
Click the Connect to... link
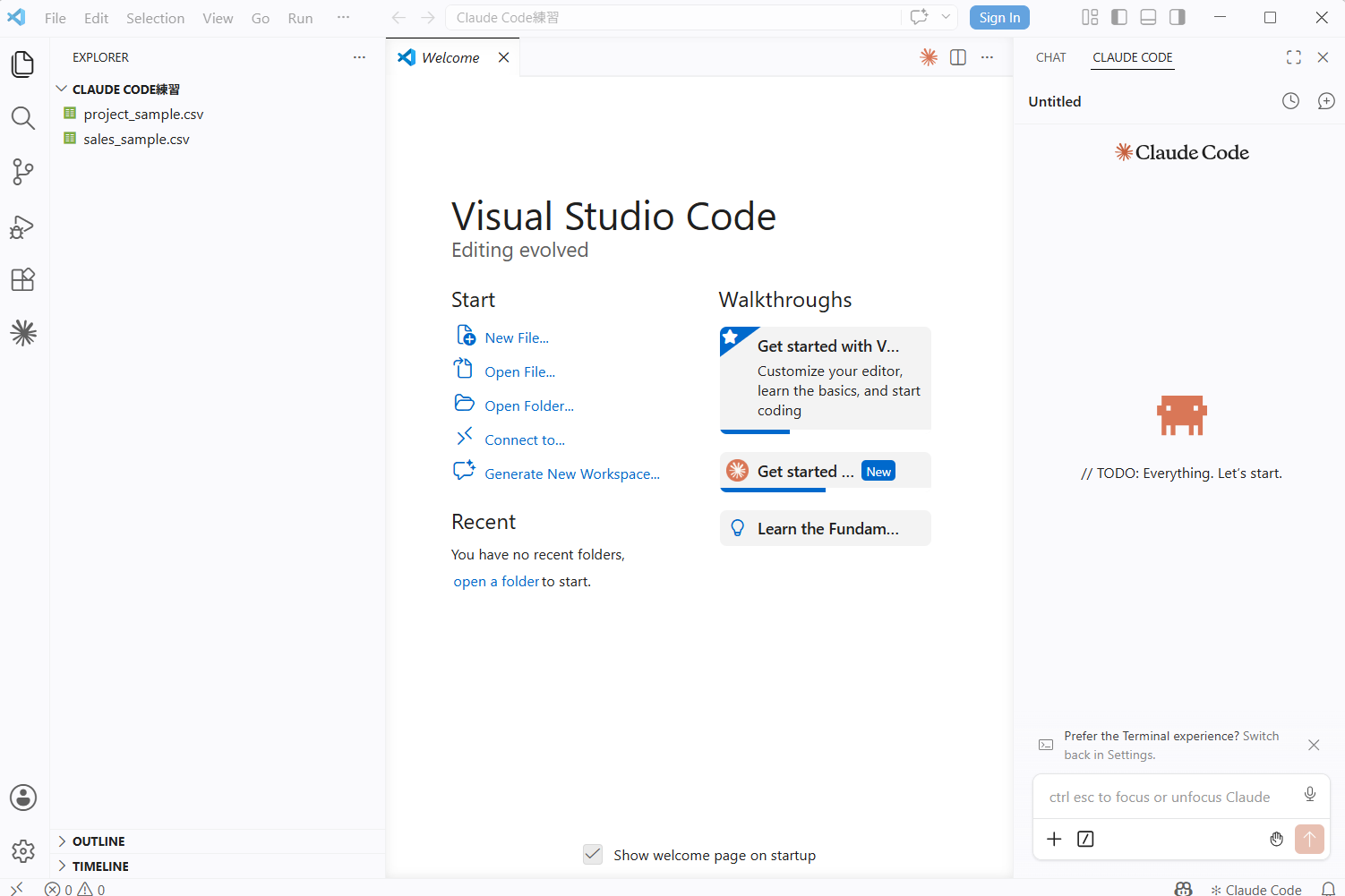click(525, 439)
